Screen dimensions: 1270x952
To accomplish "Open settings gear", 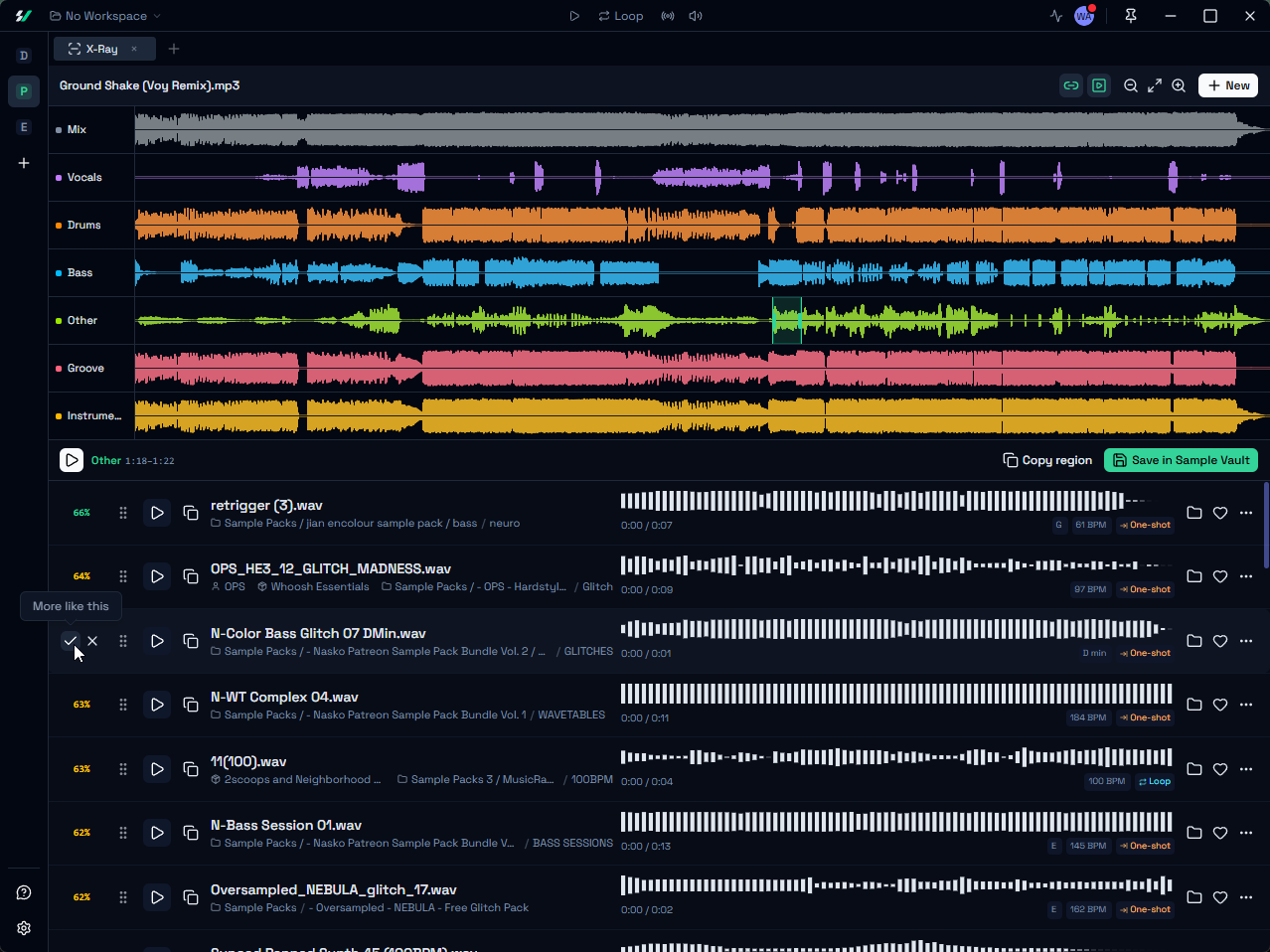I will tap(24, 928).
